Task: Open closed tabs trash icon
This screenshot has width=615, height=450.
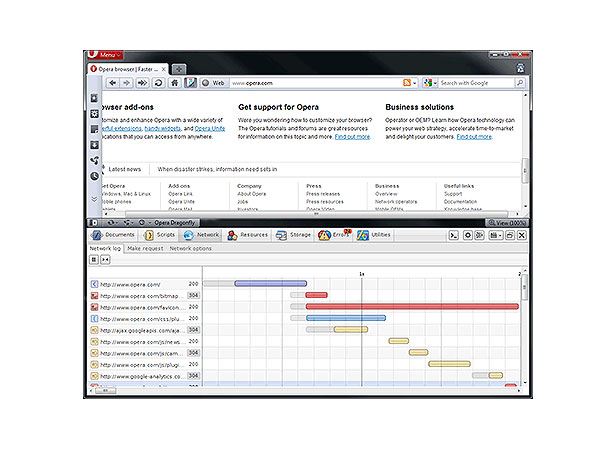Action: point(520,68)
